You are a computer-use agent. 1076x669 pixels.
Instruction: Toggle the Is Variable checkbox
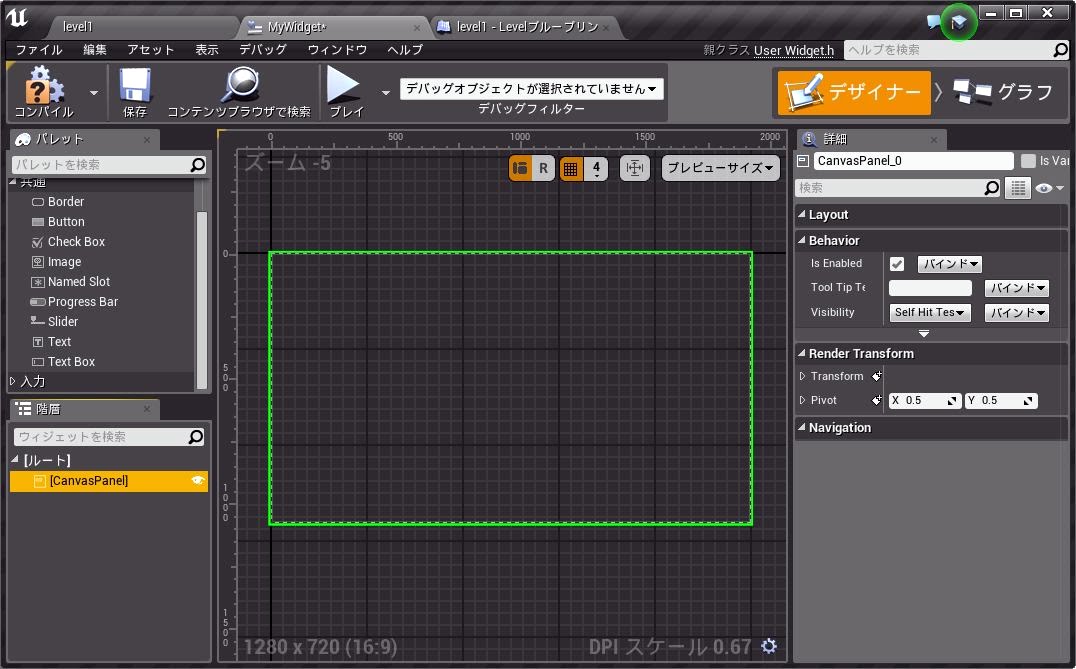(x=1028, y=161)
